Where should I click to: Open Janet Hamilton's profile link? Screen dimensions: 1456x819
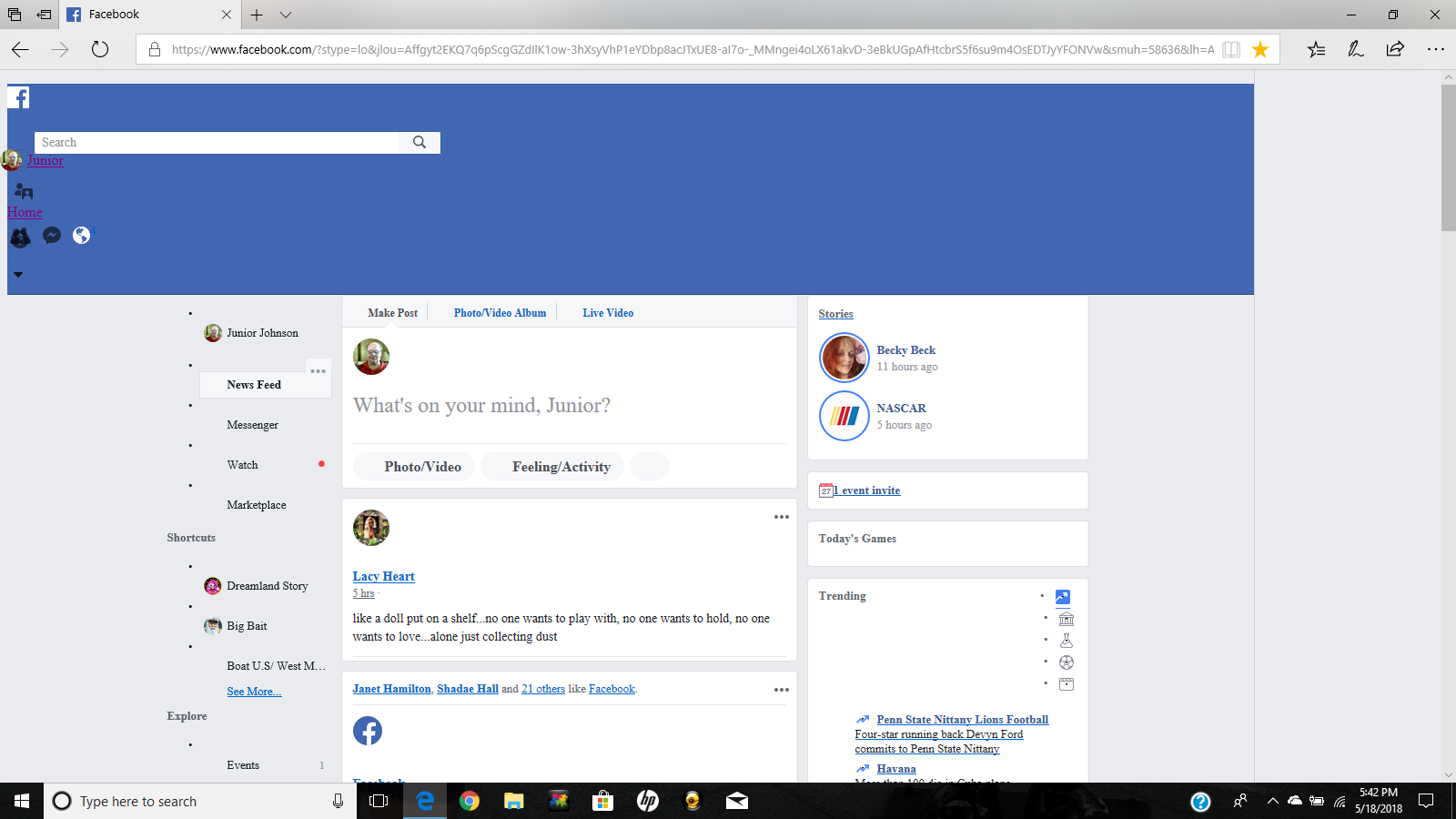pos(391,689)
